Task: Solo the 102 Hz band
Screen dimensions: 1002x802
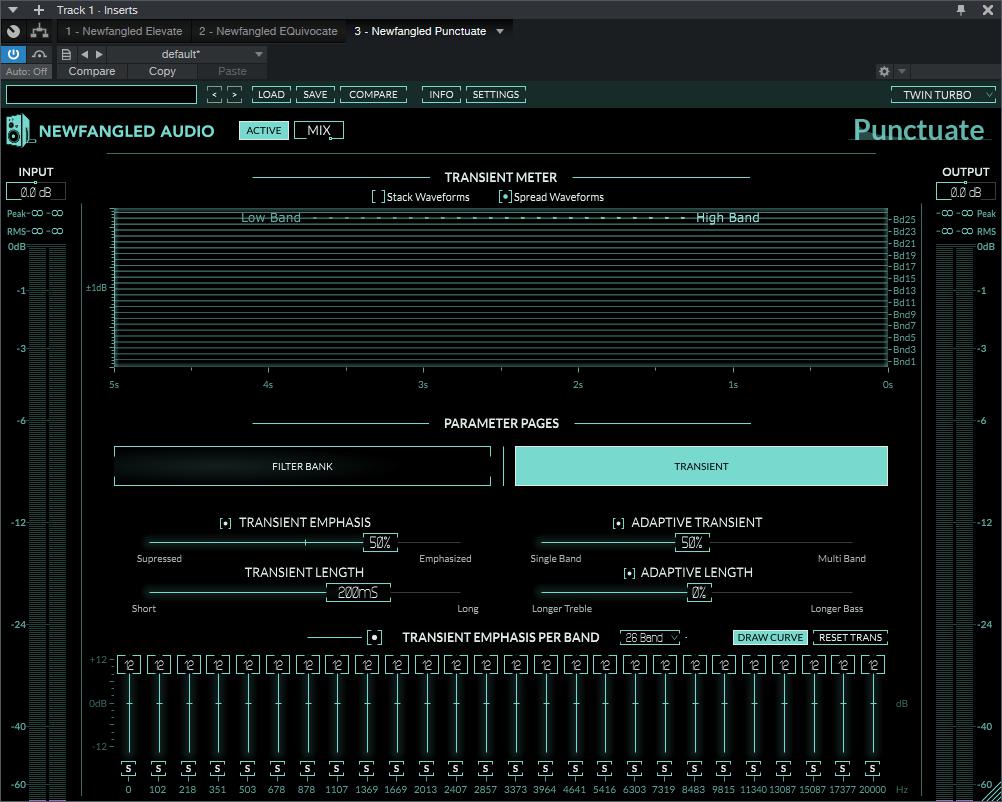Action: [x=158, y=768]
